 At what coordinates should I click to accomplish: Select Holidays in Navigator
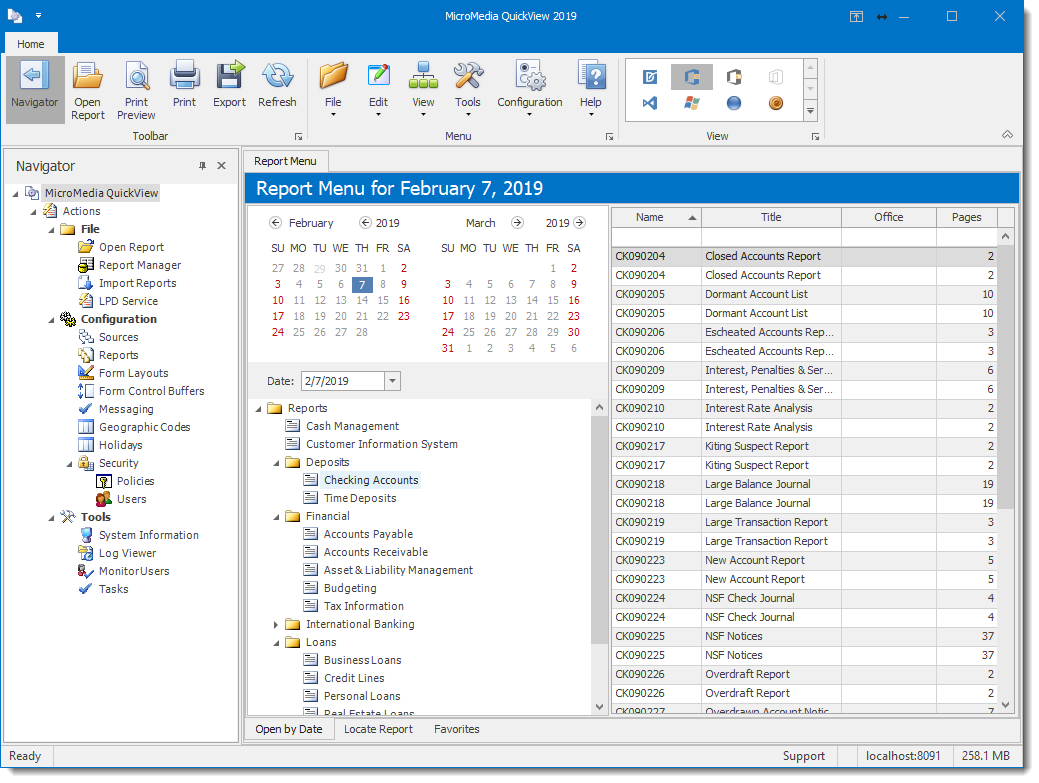(120, 445)
